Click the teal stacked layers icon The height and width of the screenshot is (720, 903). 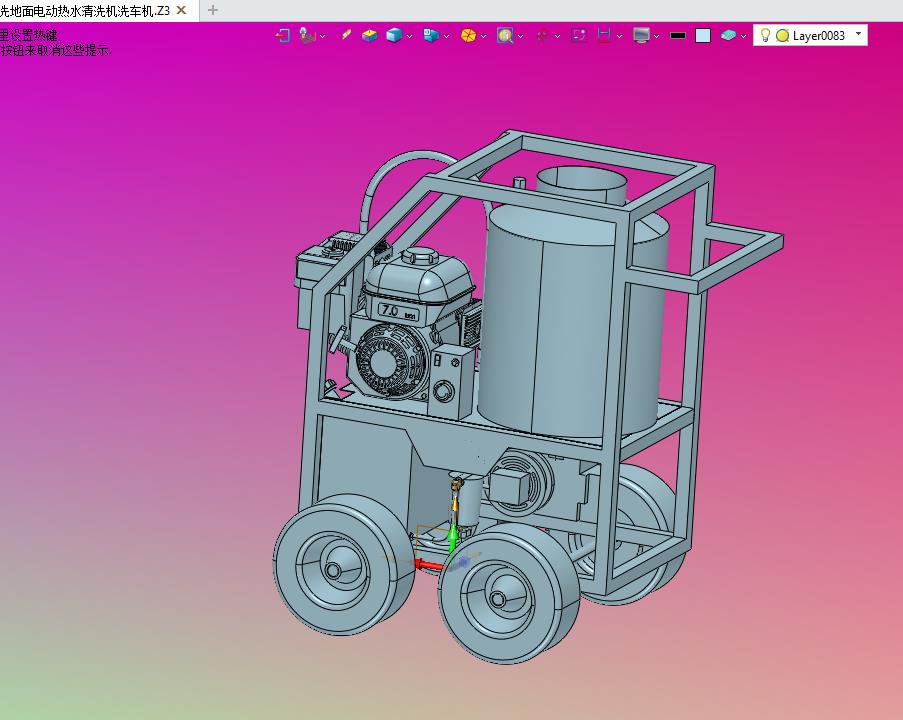[729, 36]
